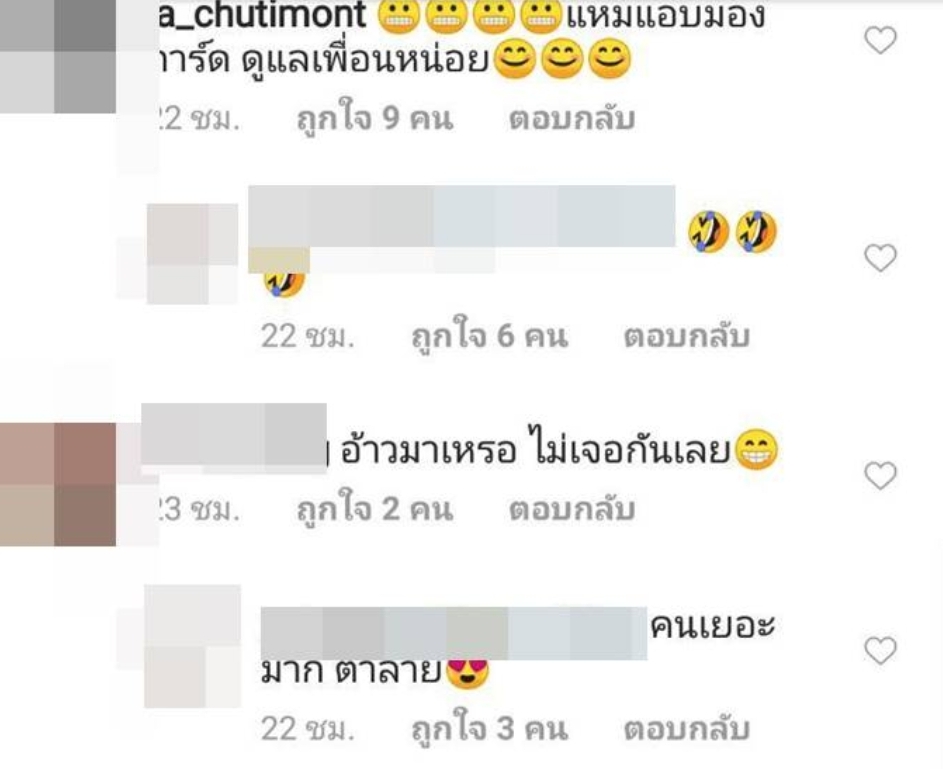Like the อ้าวมาเหรอ comment heart
Image resolution: width=943 pixels, height=769 pixels.
pos(880,476)
